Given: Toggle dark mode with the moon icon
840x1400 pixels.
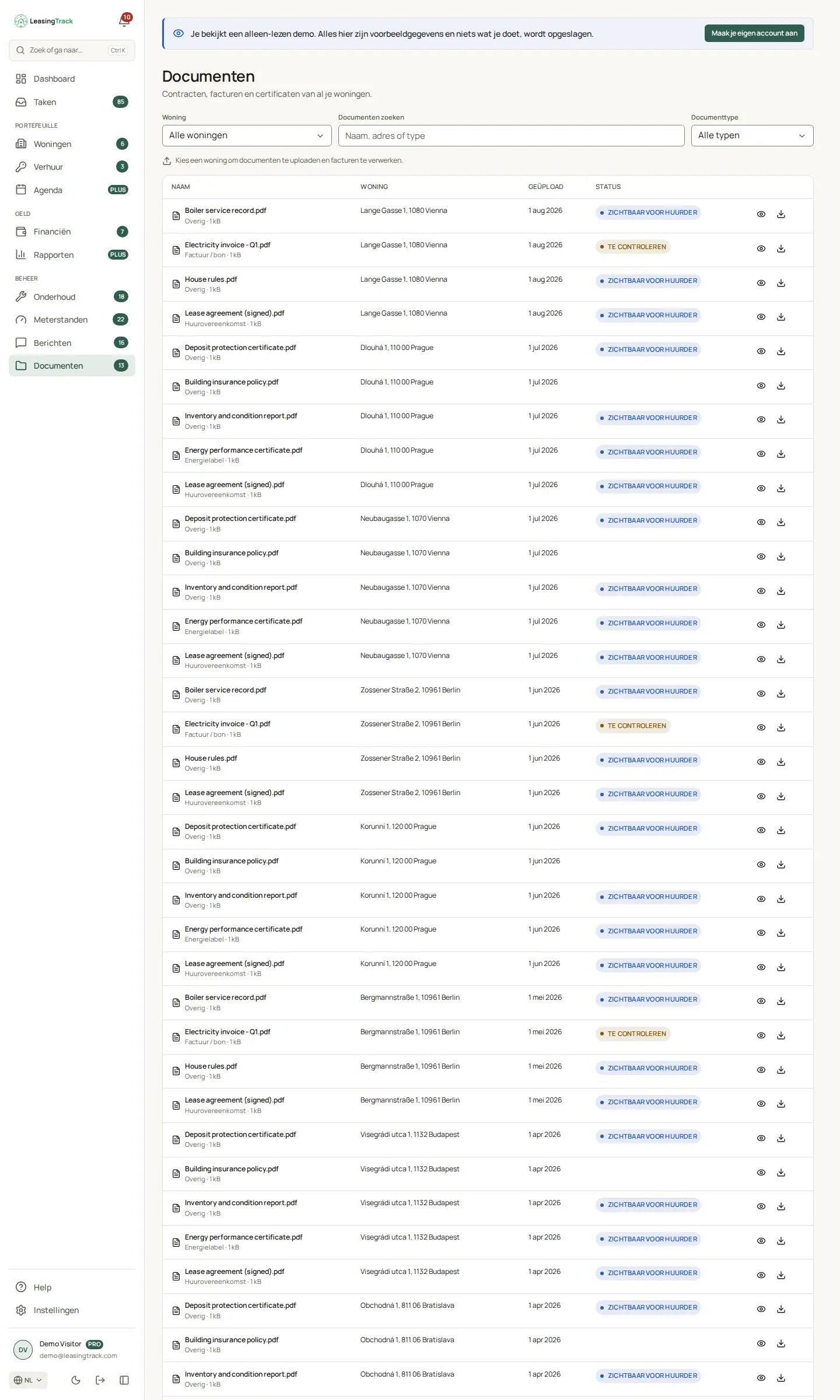Looking at the screenshot, I should pyautogui.click(x=76, y=1380).
